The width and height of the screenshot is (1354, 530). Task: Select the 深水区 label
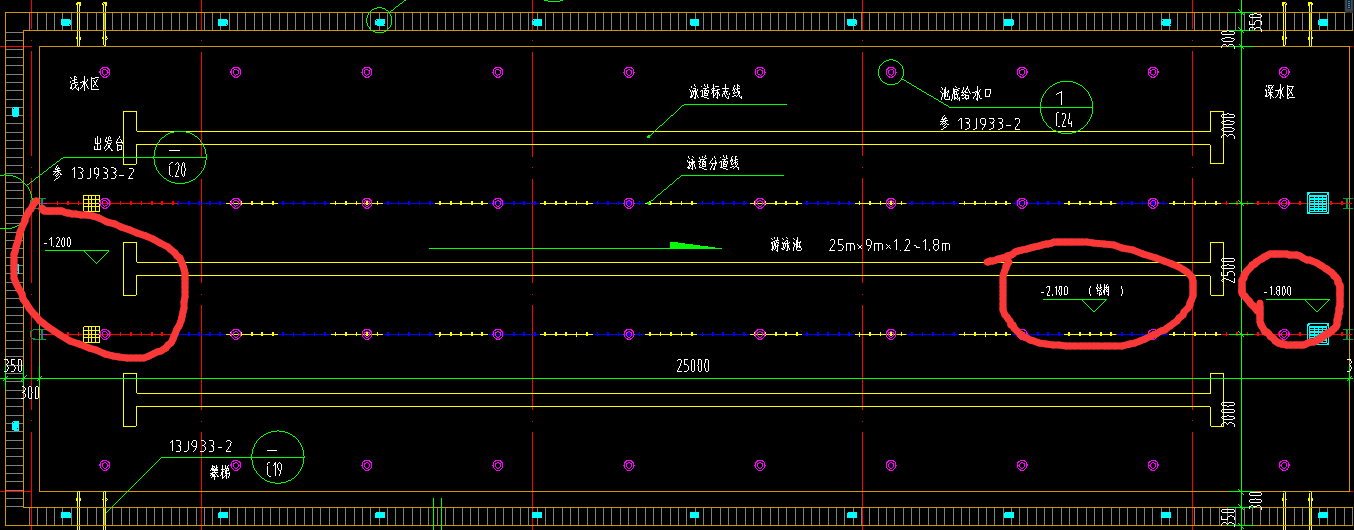click(x=1279, y=92)
